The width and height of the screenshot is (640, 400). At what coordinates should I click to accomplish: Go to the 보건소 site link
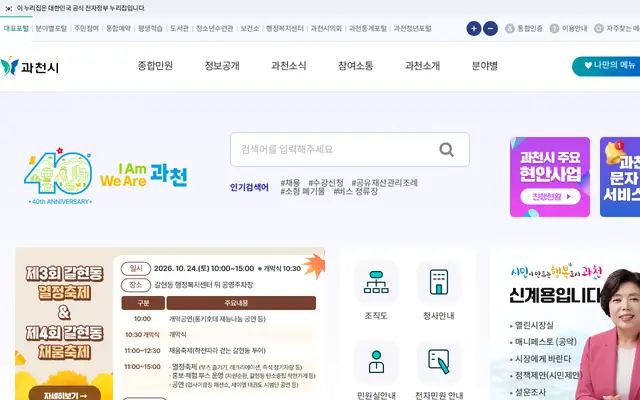(249, 29)
